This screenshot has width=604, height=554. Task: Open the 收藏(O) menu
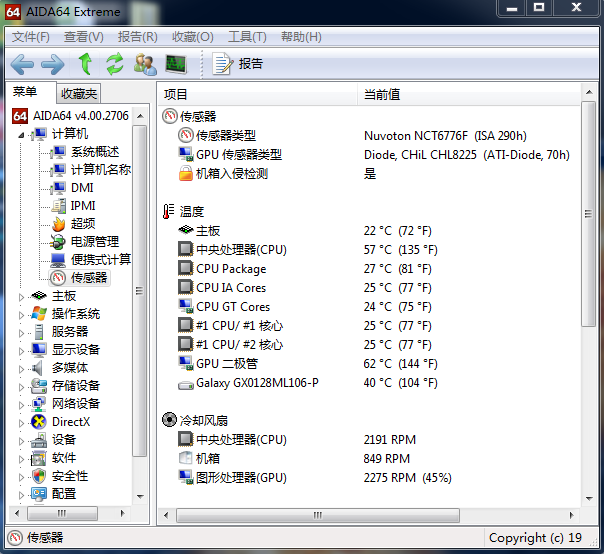tap(193, 37)
